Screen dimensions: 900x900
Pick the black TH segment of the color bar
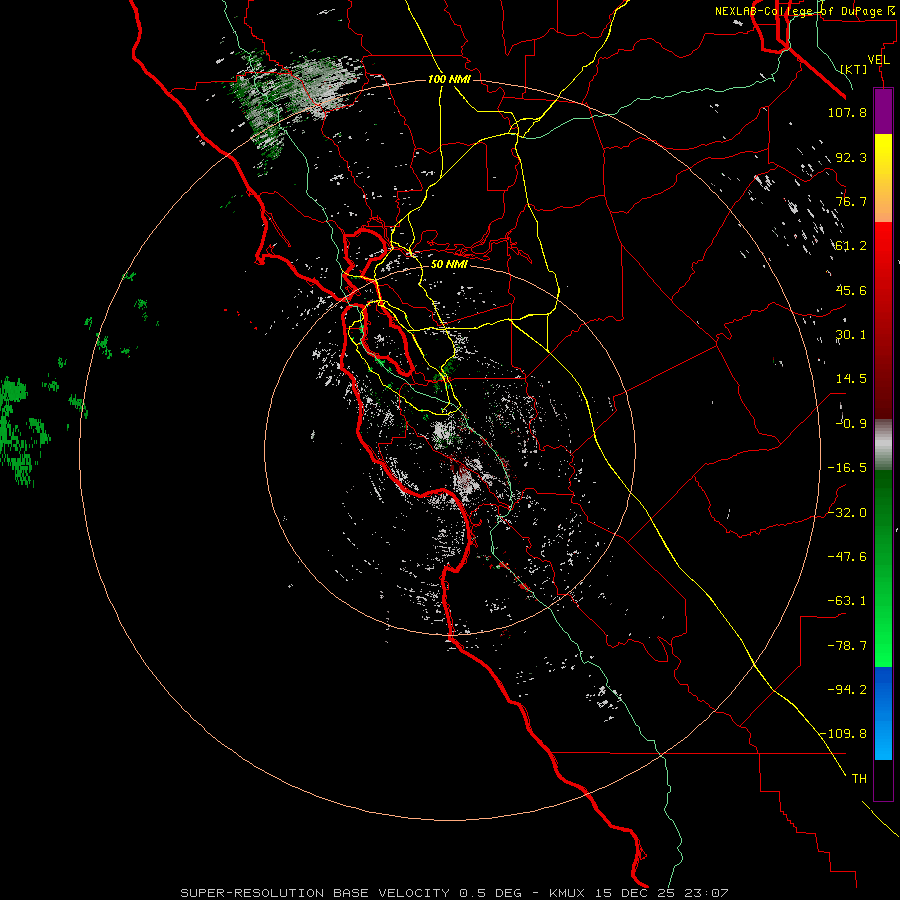[883, 779]
